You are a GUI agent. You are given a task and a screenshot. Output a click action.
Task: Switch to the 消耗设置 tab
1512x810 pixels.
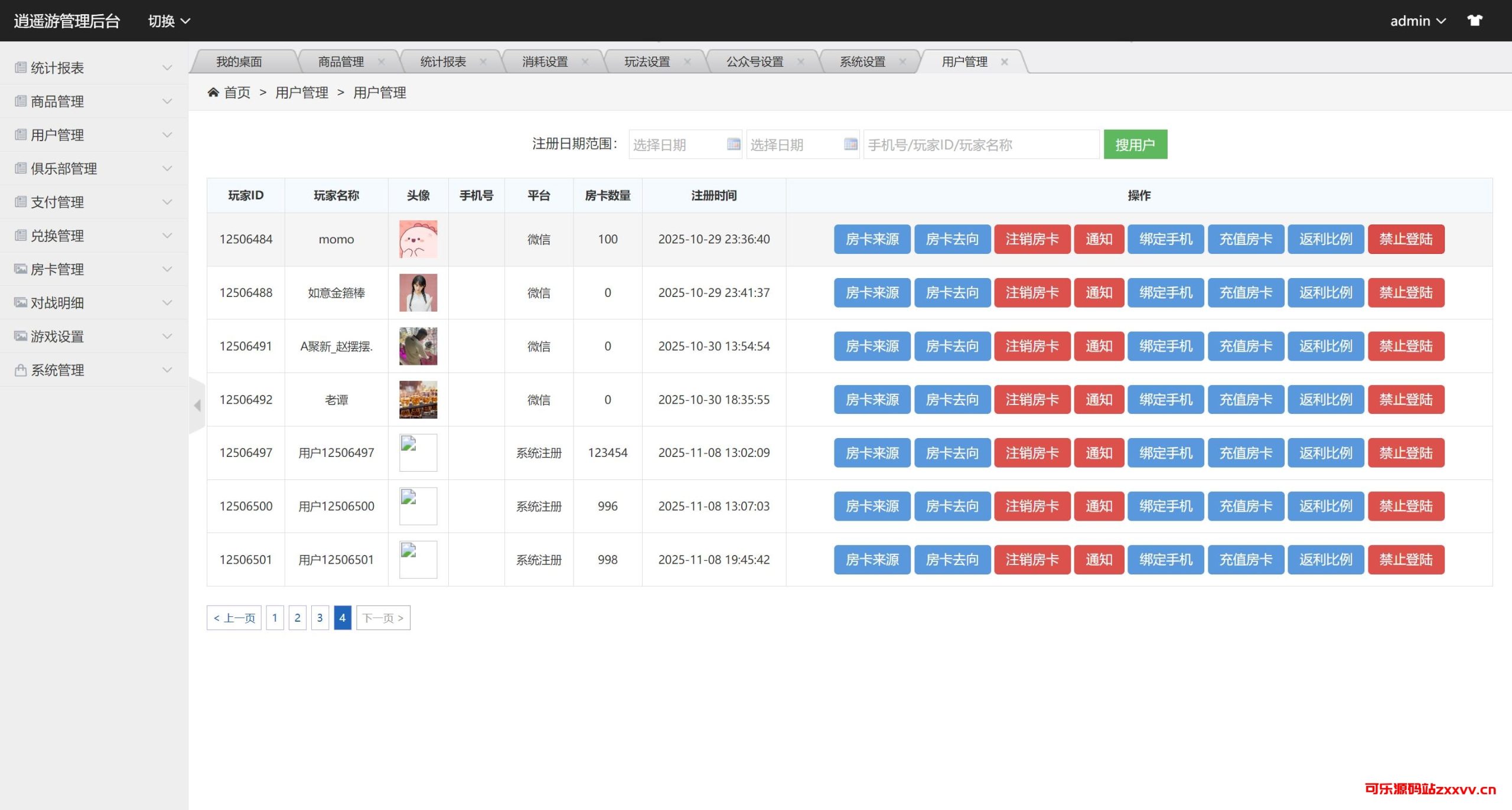[x=545, y=61]
